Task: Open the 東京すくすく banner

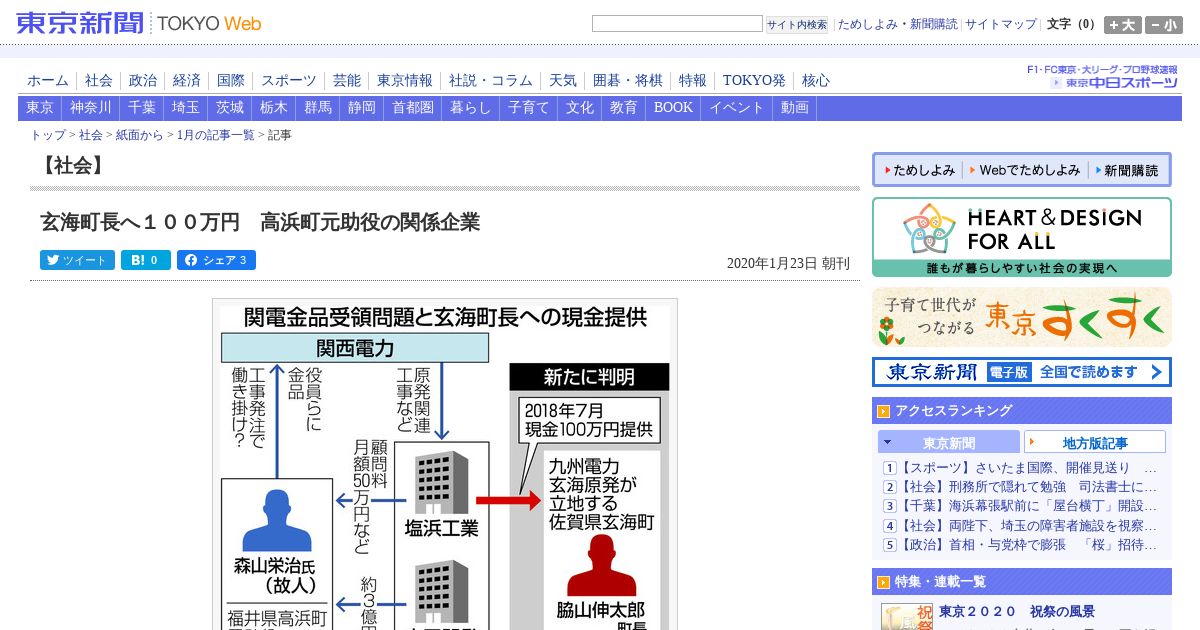Action: point(1021,317)
